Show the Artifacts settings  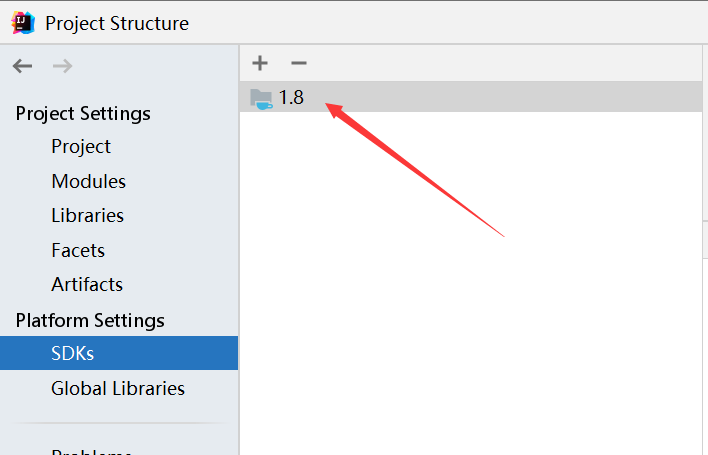click(87, 284)
